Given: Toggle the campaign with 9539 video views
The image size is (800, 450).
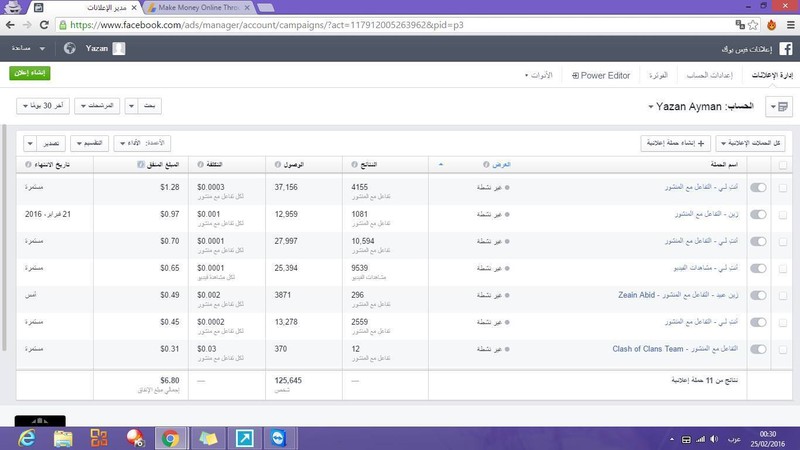Looking at the screenshot, I should [758, 268].
